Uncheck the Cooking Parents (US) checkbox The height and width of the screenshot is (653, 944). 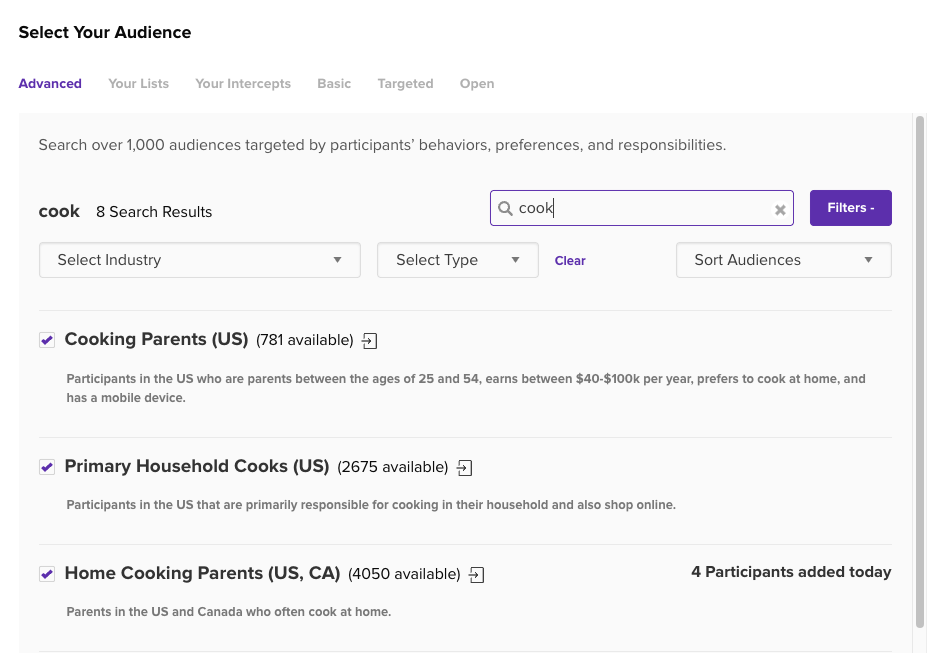[x=47, y=341]
